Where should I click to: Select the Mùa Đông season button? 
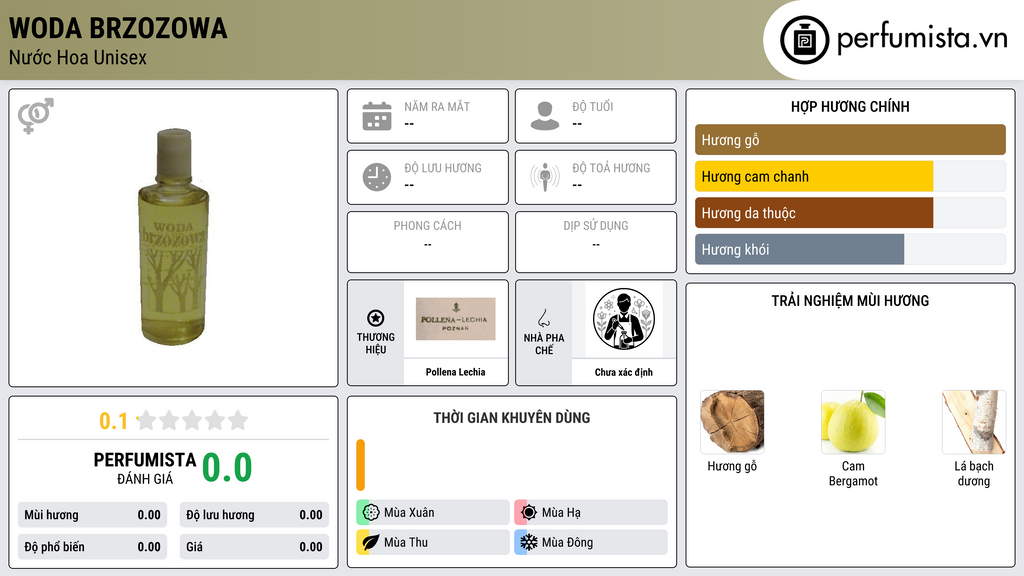[591, 543]
